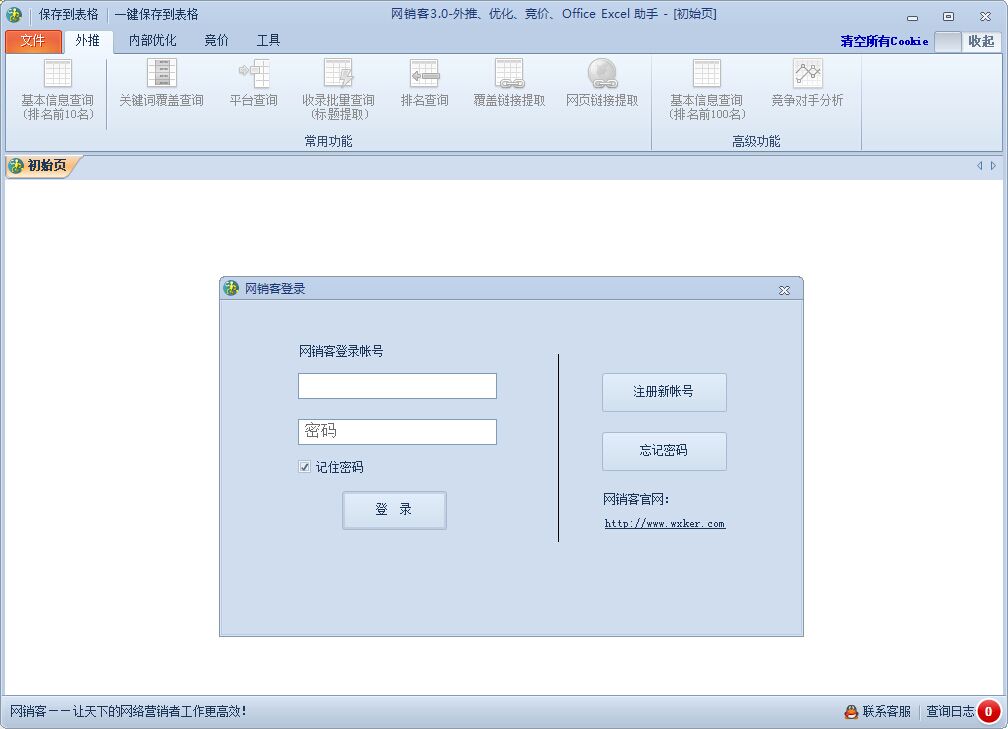Click the 密码 password input field
This screenshot has width=1008, height=729.
pyautogui.click(x=396, y=431)
